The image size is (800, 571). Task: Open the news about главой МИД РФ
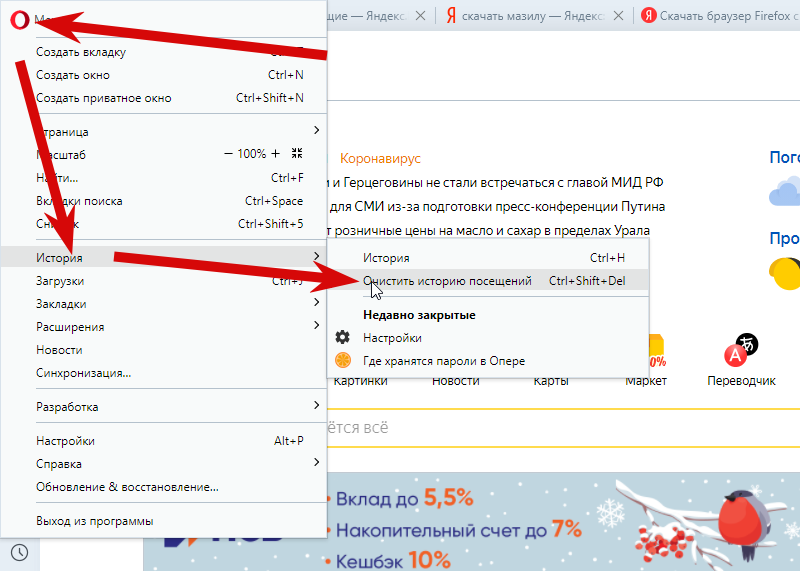[495, 183]
